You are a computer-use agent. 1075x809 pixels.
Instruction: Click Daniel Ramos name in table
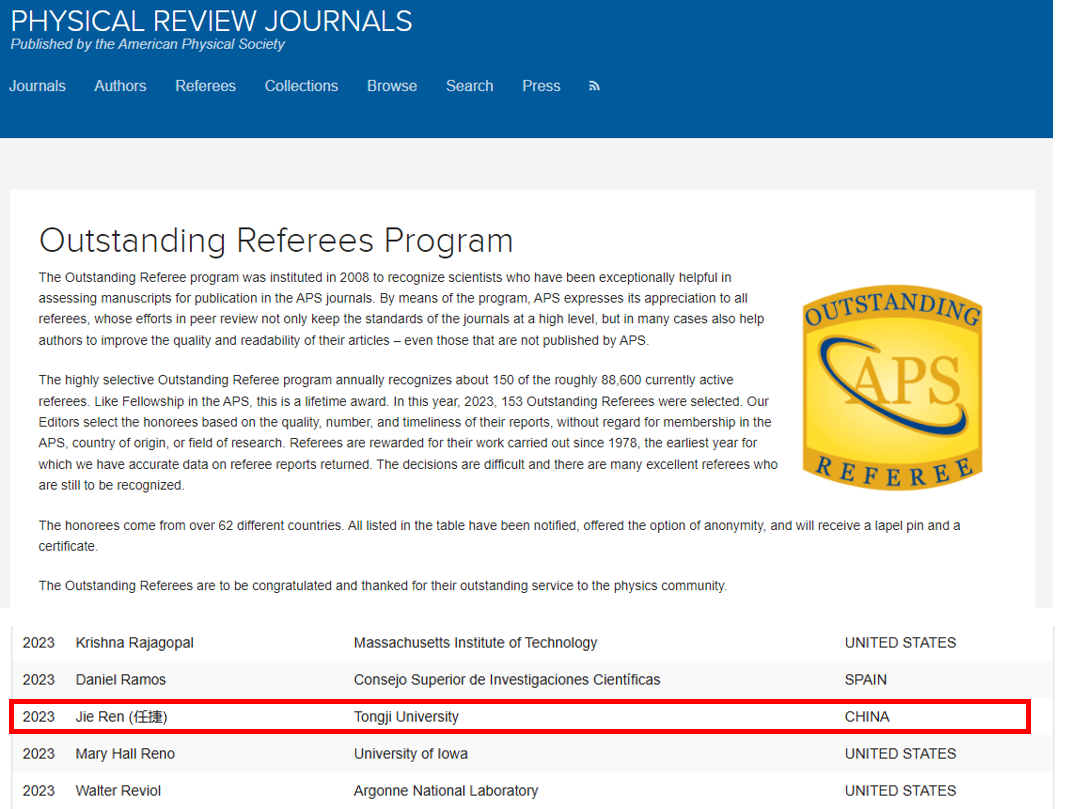(120, 680)
